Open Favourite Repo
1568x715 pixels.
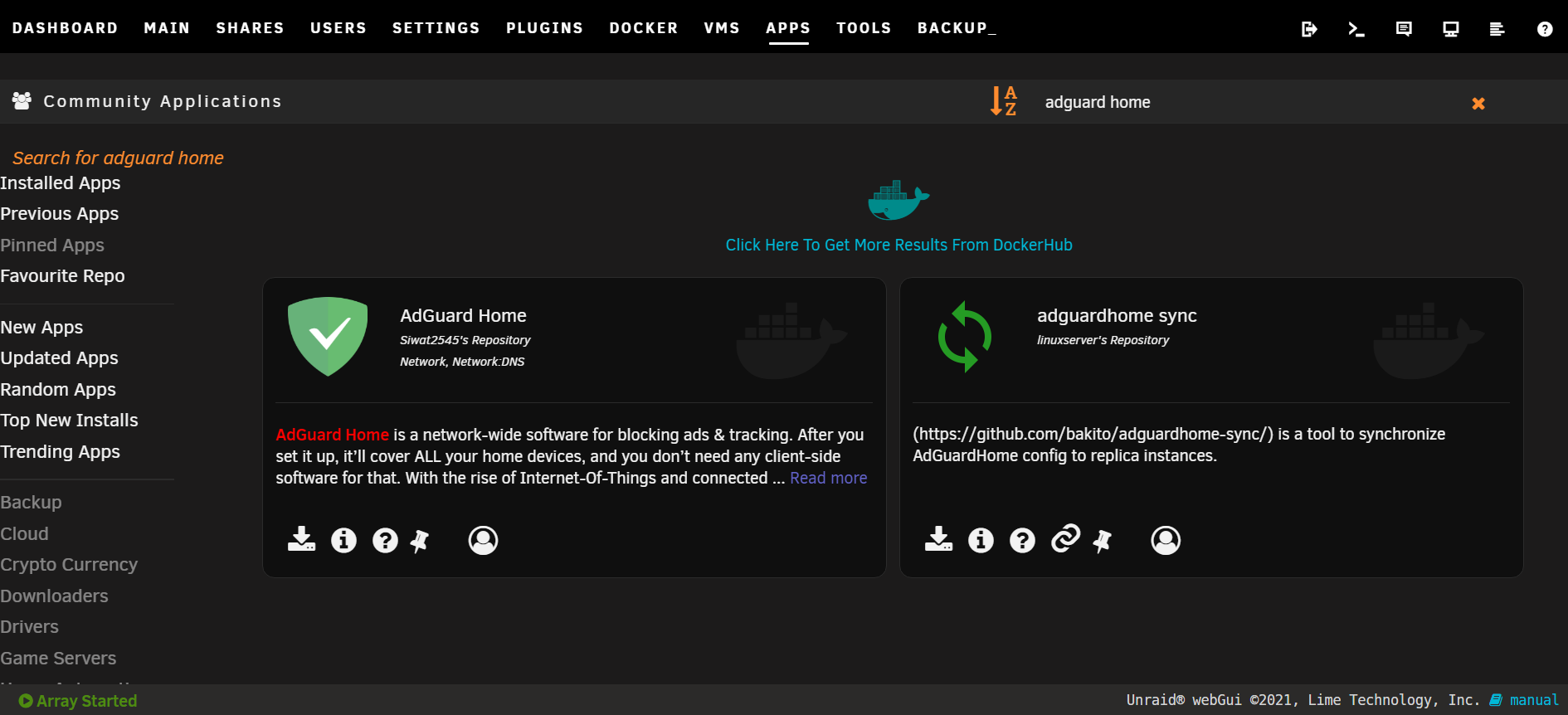pos(62,275)
